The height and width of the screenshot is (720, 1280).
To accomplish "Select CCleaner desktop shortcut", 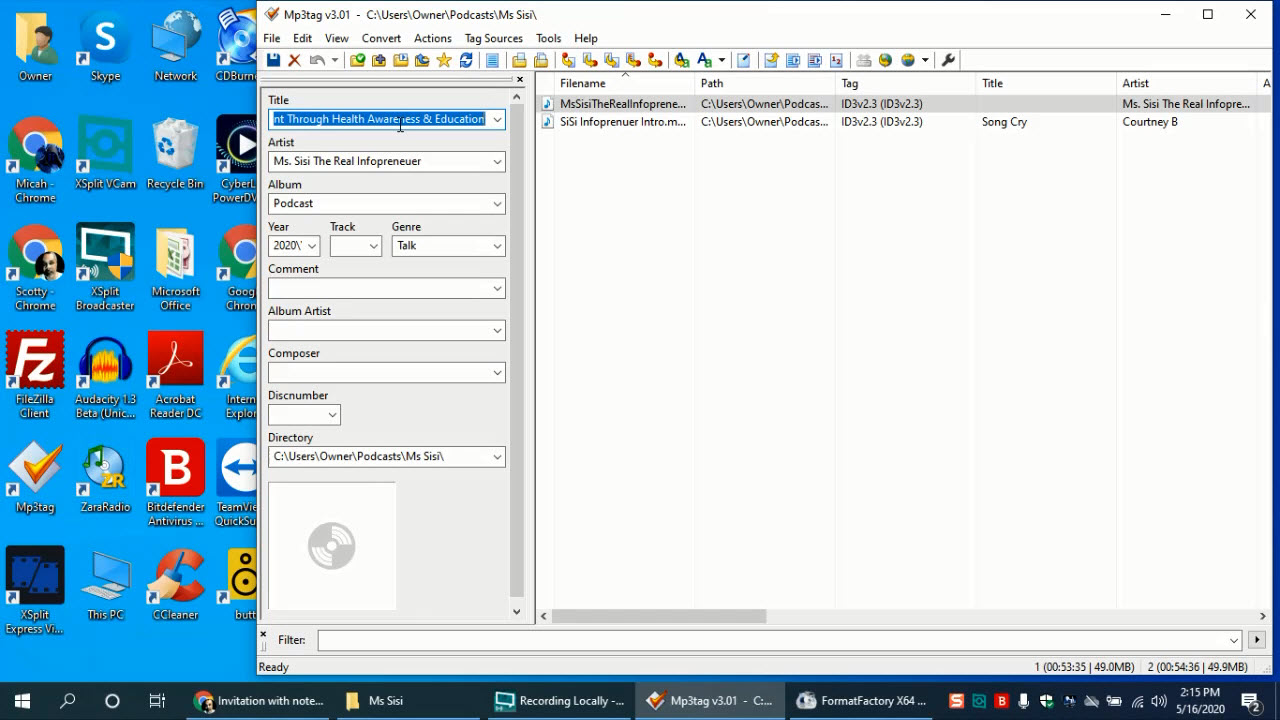I will point(175,585).
